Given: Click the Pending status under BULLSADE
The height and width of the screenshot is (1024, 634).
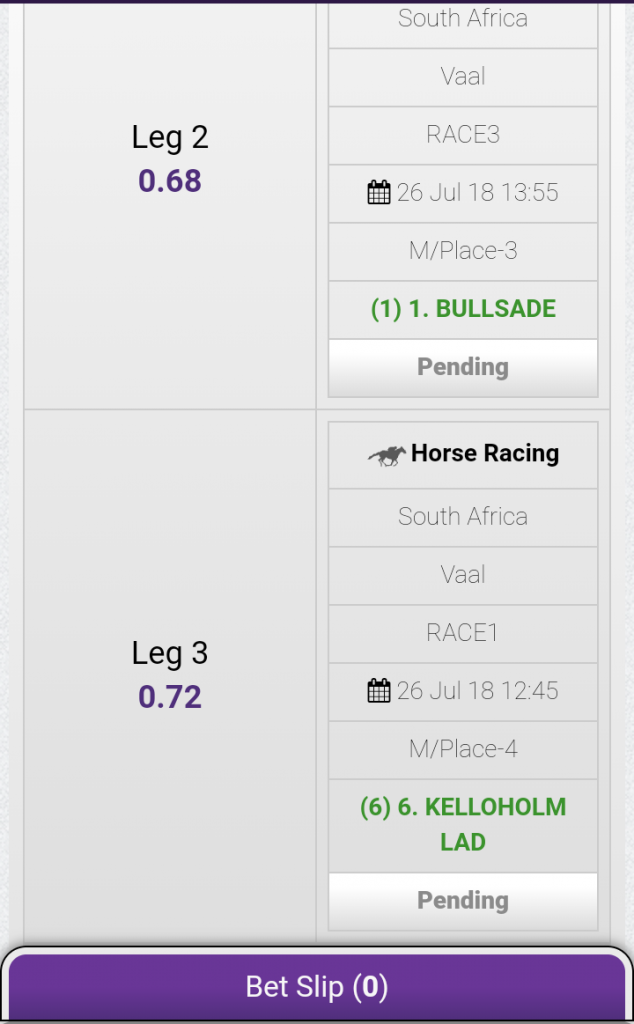Looking at the screenshot, I should click(x=463, y=367).
